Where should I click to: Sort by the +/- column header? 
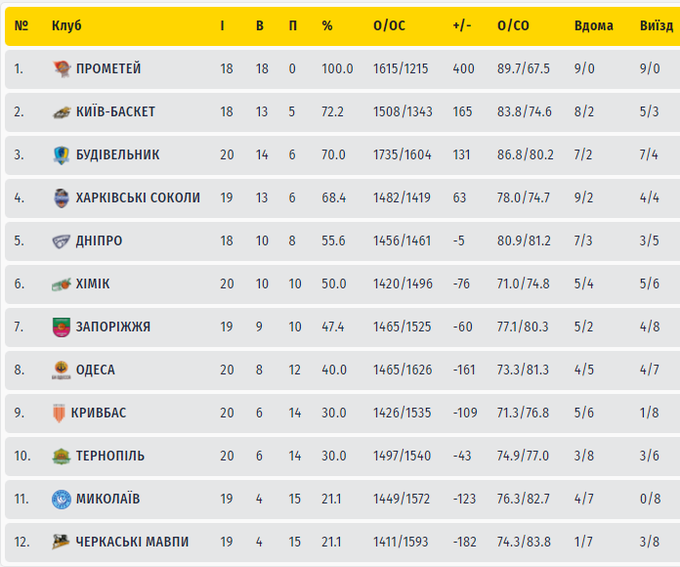pyautogui.click(x=462, y=26)
